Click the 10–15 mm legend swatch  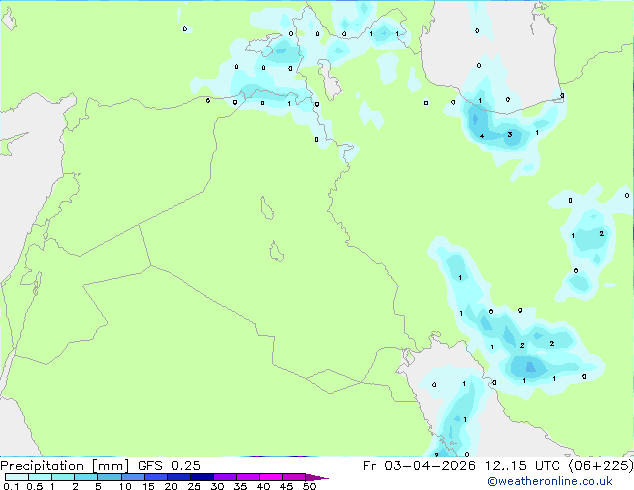133,477
